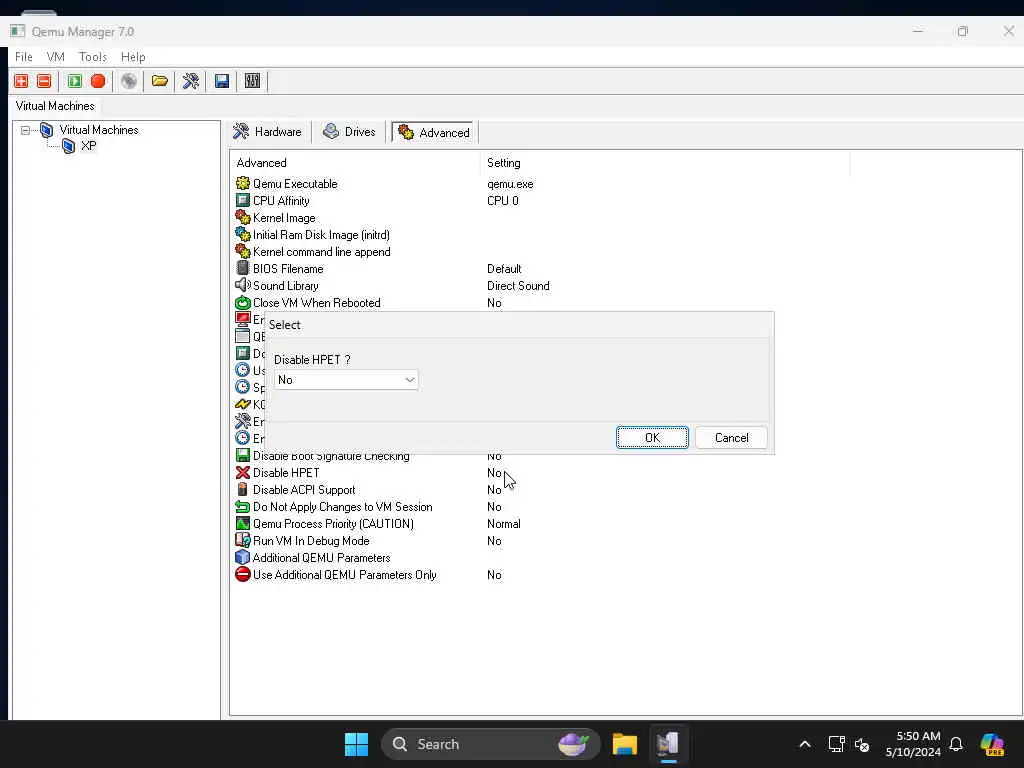Click the Initial Ram Disk Image icon
The image size is (1024, 768).
[243, 234]
